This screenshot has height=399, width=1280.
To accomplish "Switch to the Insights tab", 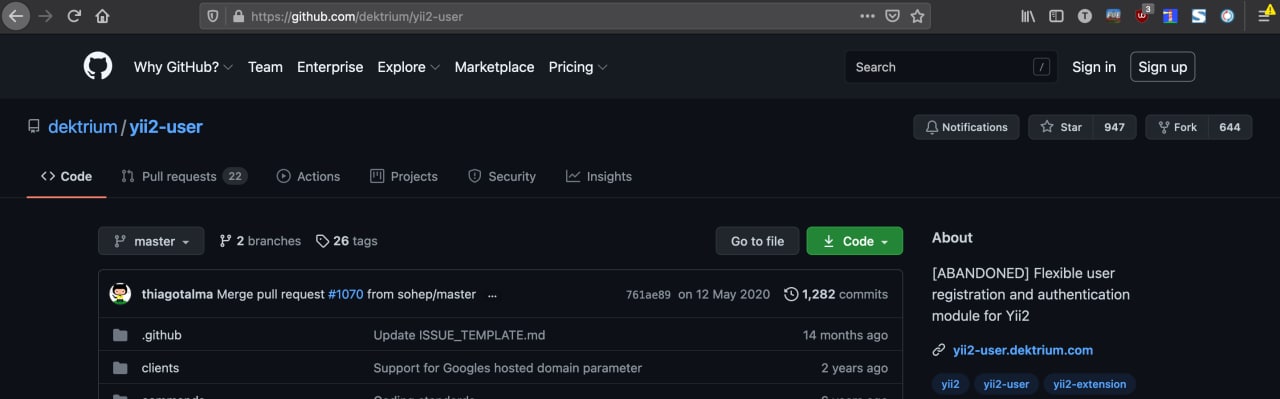I will 599,176.
